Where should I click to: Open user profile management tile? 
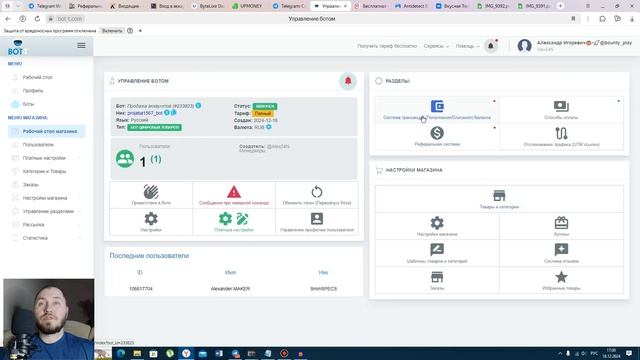coord(317,222)
